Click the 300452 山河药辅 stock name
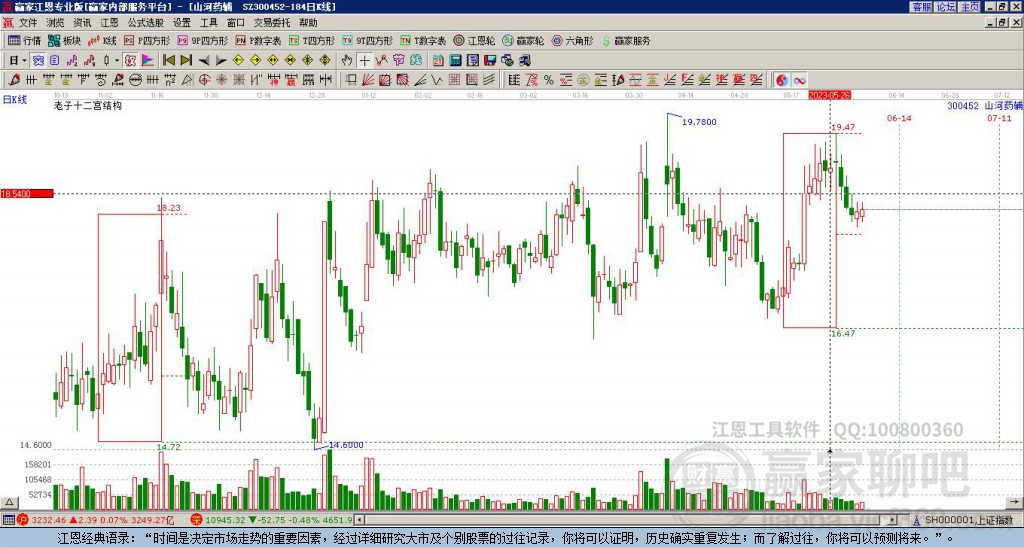1024x548 pixels. pyautogui.click(x=985, y=106)
